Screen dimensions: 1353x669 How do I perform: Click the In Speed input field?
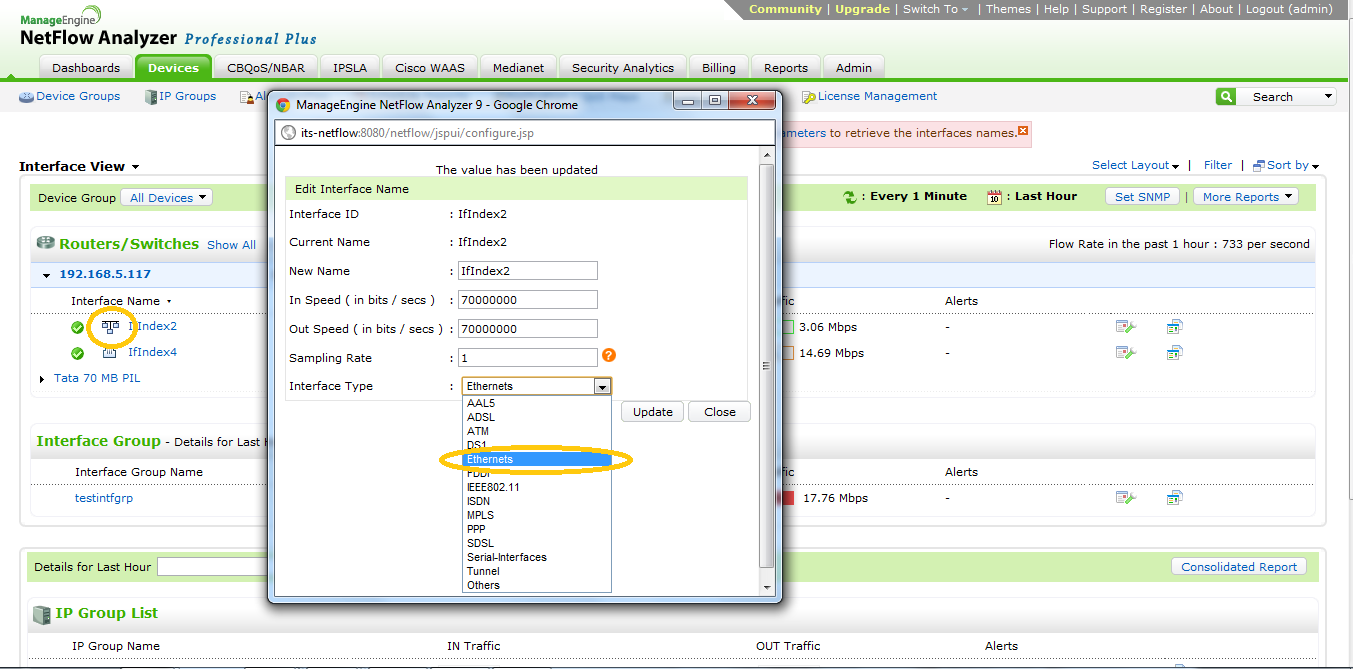(527, 300)
